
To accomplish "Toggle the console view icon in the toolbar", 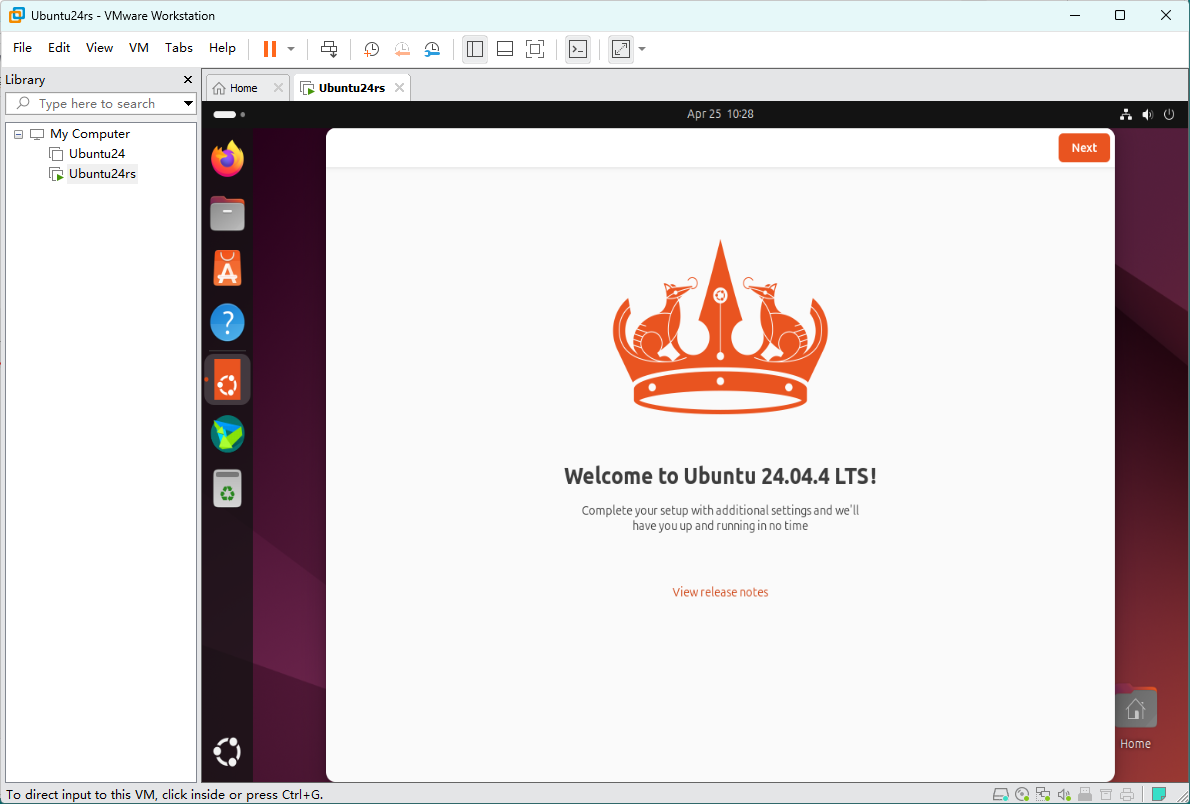I will coord(578,49).
